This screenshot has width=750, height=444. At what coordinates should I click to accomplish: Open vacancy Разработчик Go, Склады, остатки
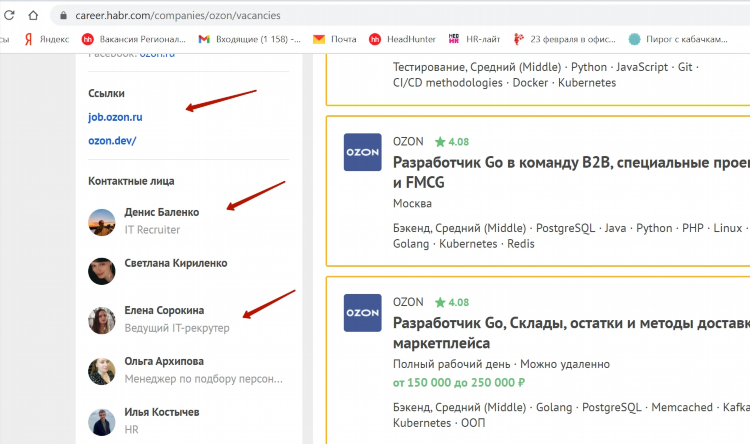pos(571,333)
